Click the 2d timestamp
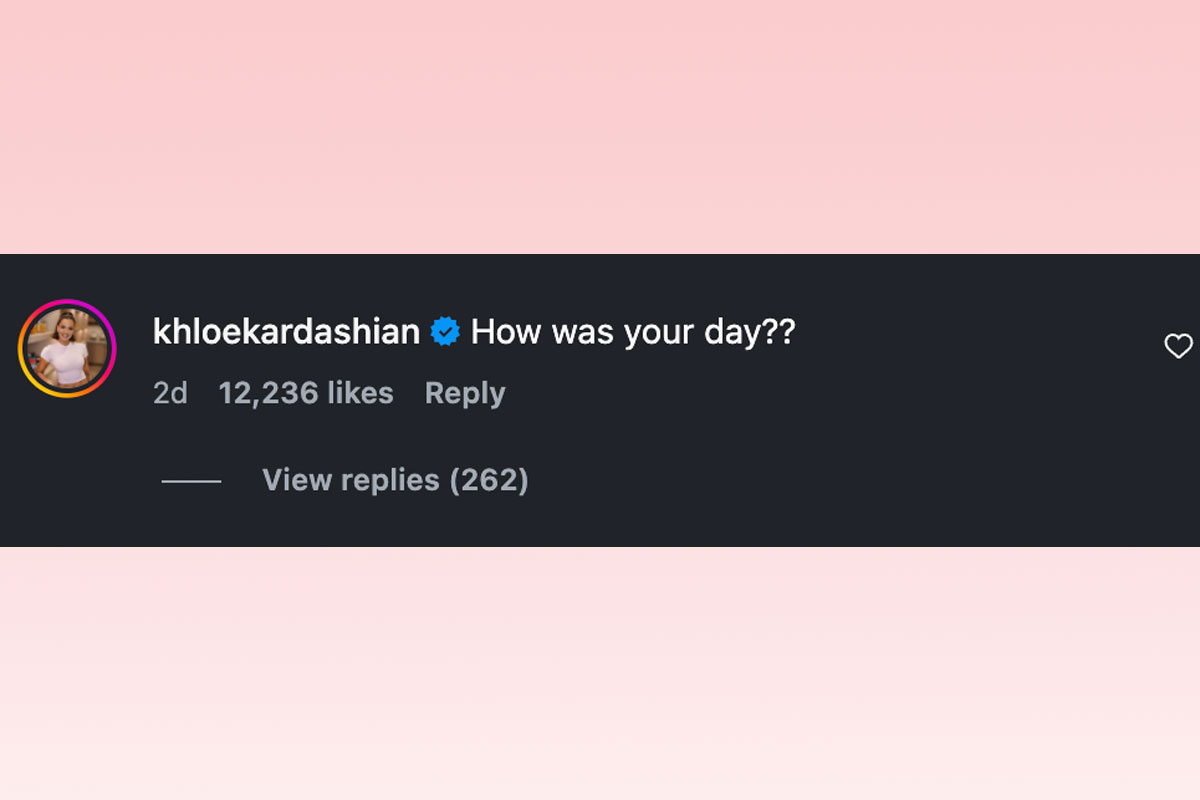 tap(170, 393)
